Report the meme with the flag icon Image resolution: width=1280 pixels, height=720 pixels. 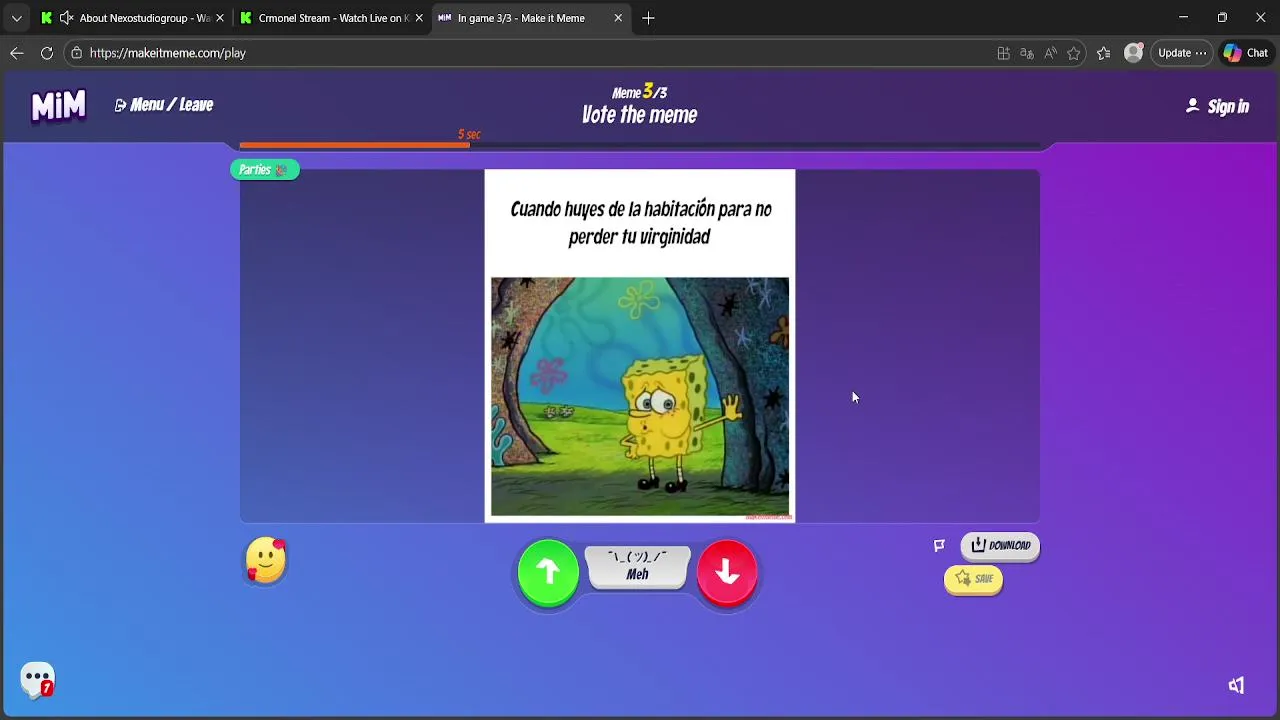click(x=939, y=545)
